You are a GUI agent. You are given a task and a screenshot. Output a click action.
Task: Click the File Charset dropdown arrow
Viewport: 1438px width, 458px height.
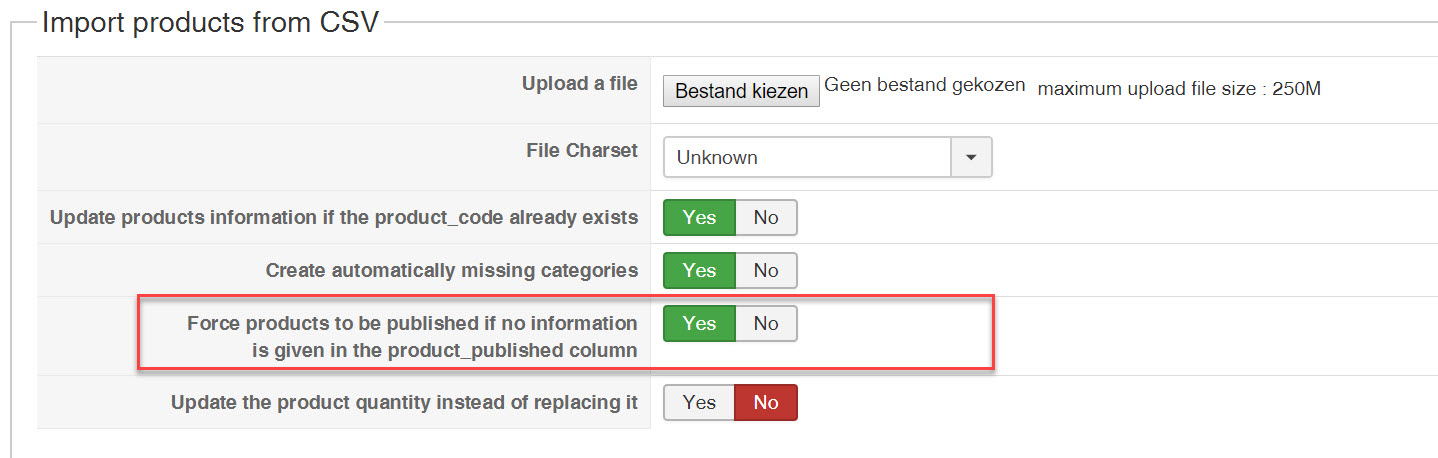tap(971, 158)
